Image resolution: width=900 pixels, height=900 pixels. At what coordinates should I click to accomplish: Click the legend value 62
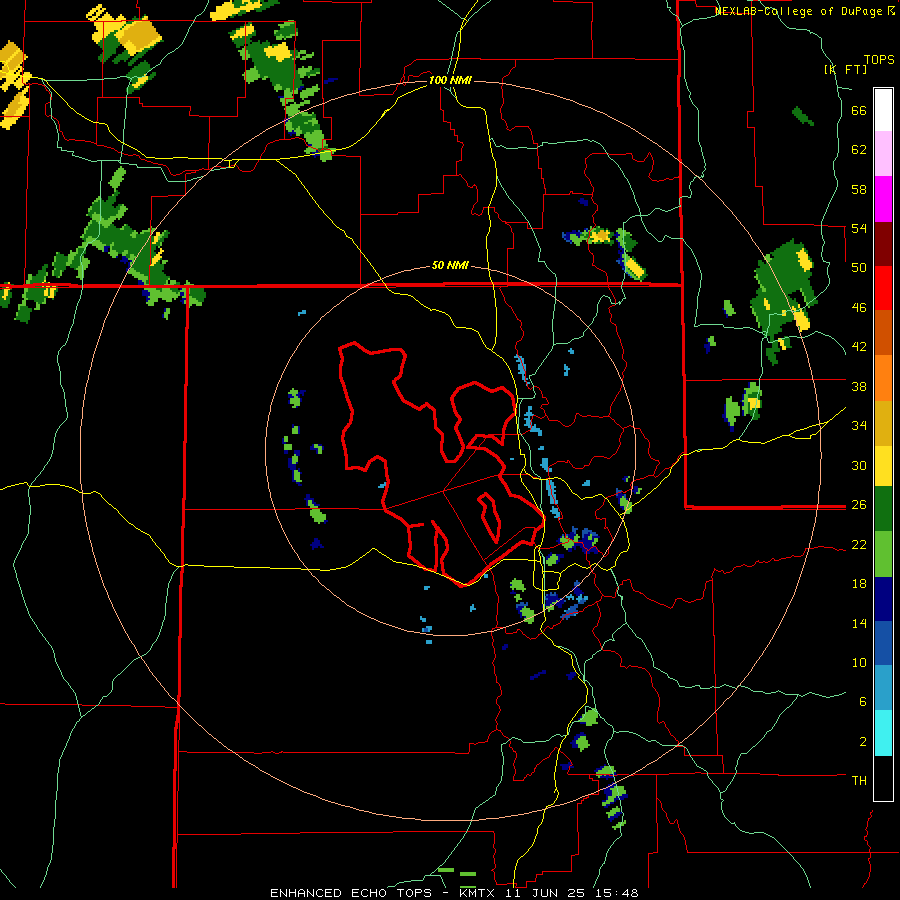click(859, 150)
